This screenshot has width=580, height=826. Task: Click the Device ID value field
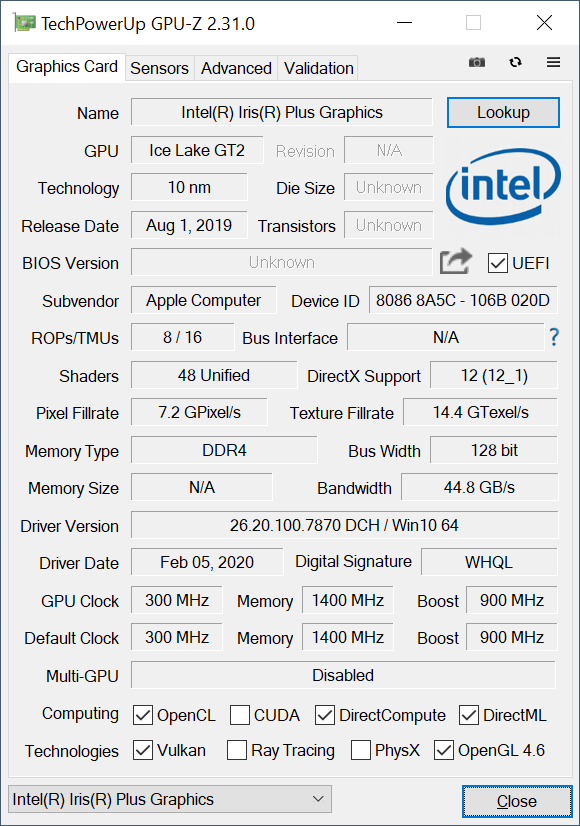pos(463,300)
